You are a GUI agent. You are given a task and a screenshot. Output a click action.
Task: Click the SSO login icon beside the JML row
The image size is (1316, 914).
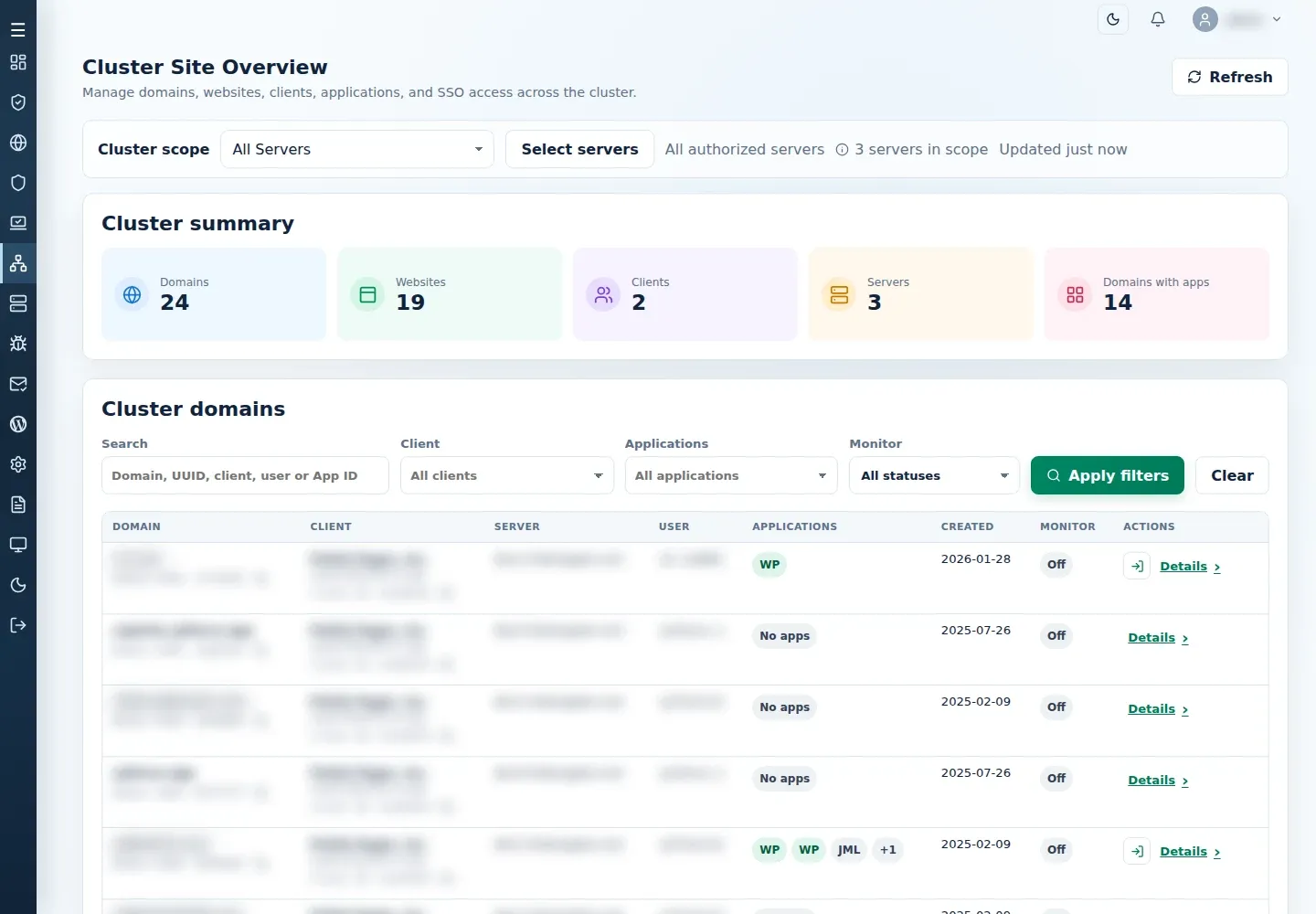(1137, 851)
